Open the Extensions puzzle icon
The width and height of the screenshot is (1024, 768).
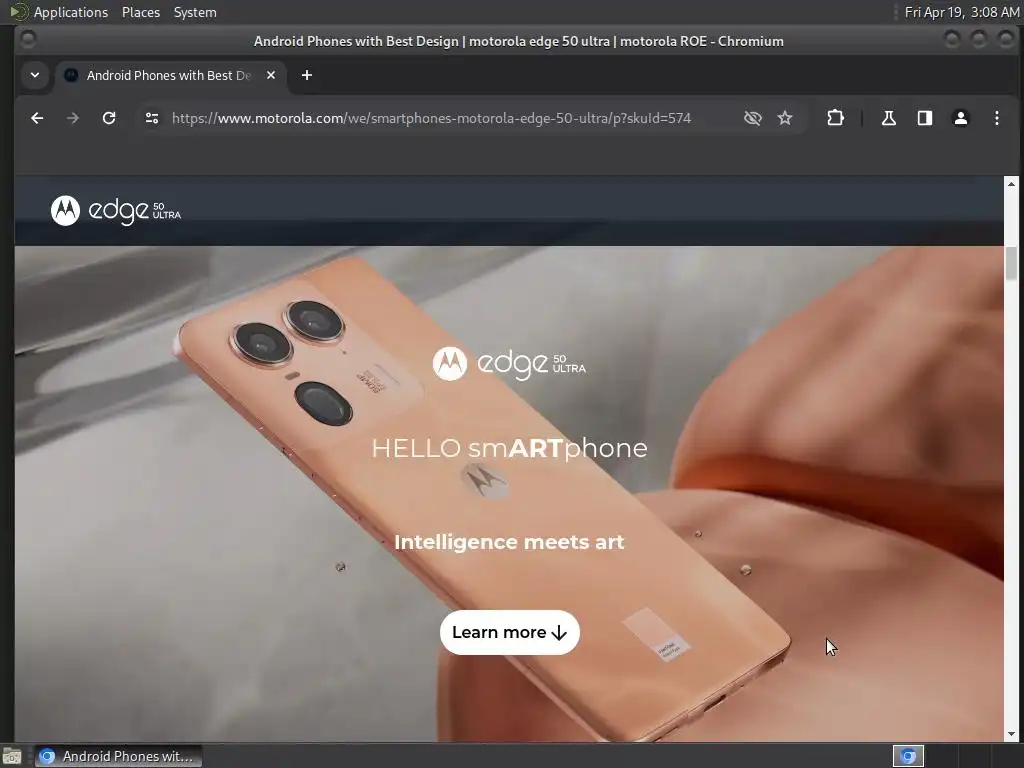(835, 118)
